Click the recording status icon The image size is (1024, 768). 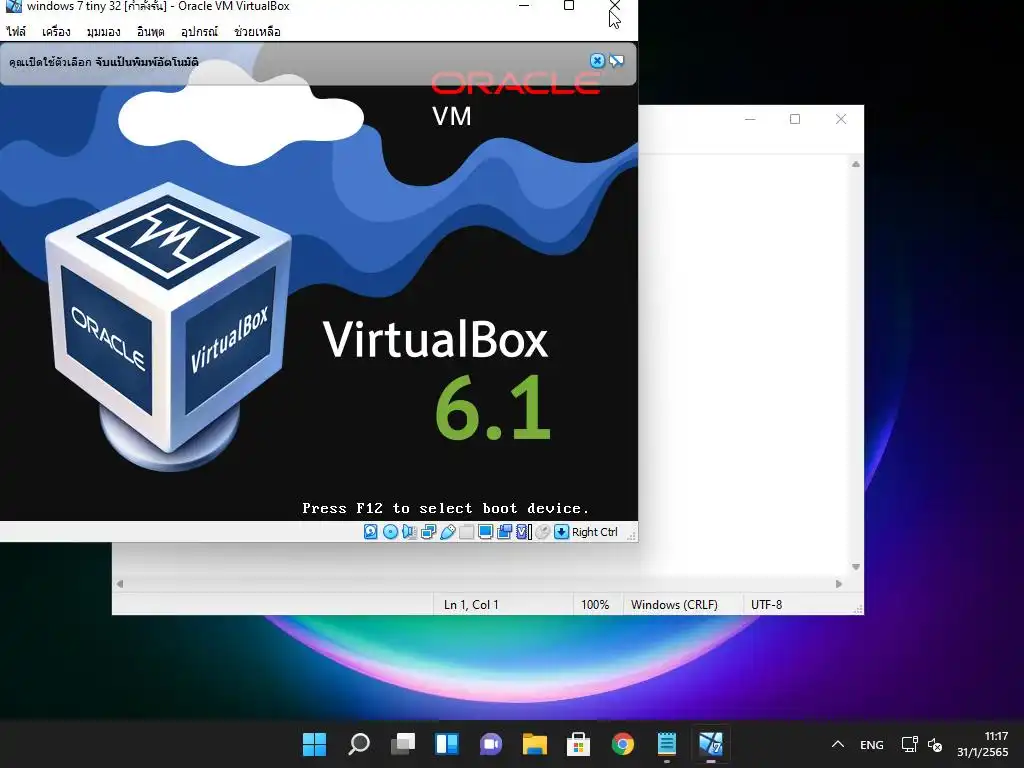504,532
